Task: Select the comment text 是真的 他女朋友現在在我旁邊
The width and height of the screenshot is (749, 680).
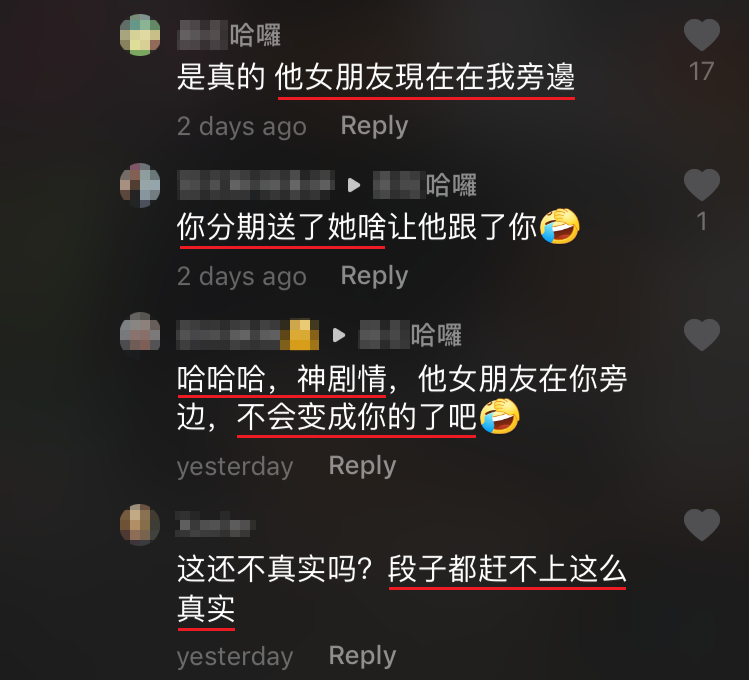Action: [375, 77]
